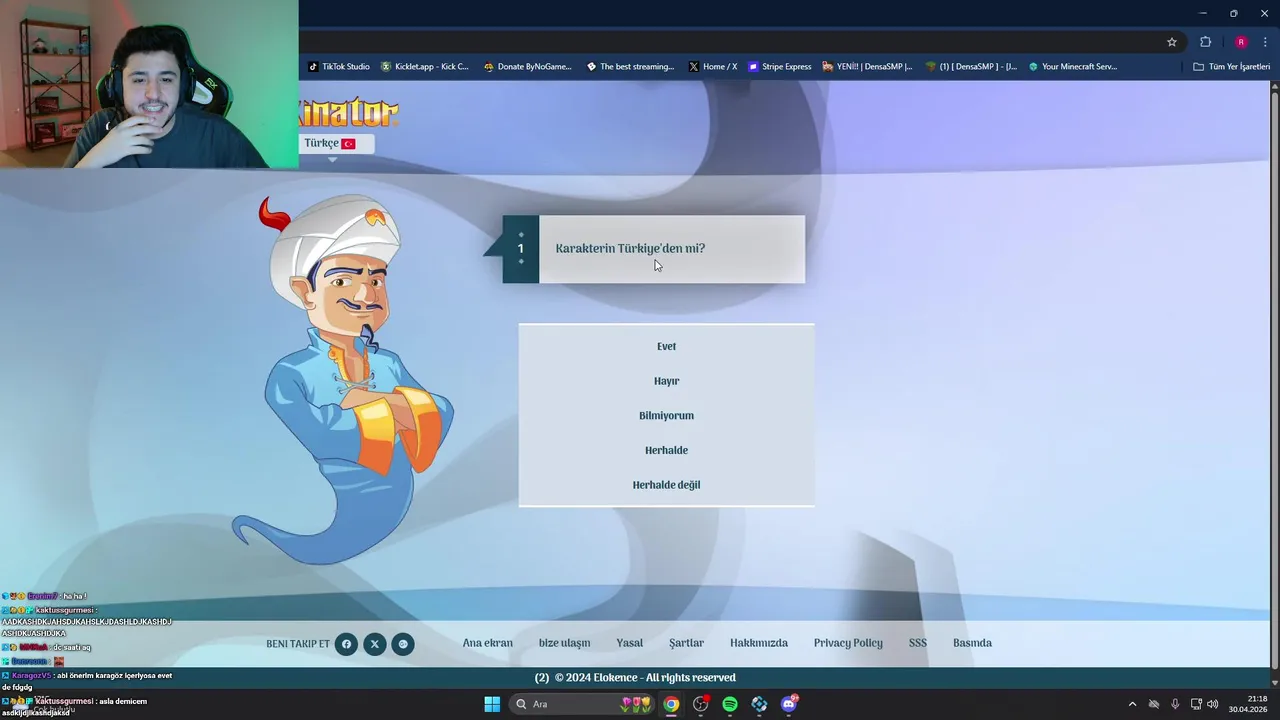This screenshot has height=720, width=1280.
Task: Choose the Bilmiyorum answer
Action: pyautogui.click(x=666, y=415)
